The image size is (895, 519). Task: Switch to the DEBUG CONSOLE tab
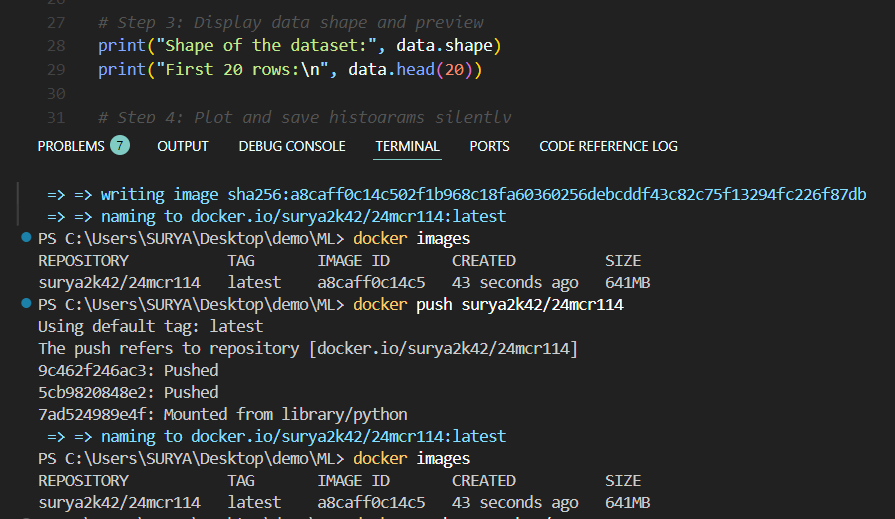pyautogui.click(x=292, y=146)
